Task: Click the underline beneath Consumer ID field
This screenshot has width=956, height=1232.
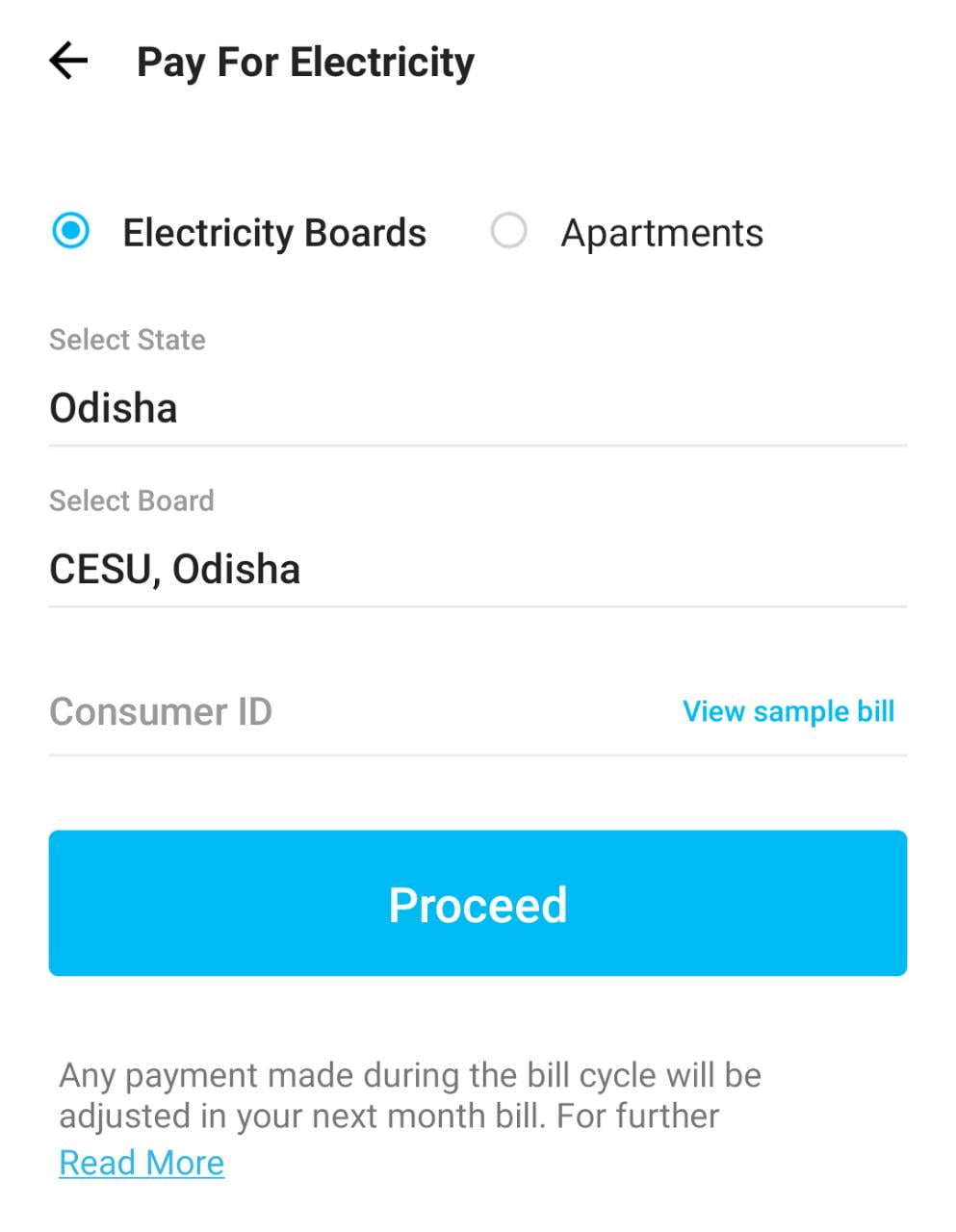Action: point(478,756)
